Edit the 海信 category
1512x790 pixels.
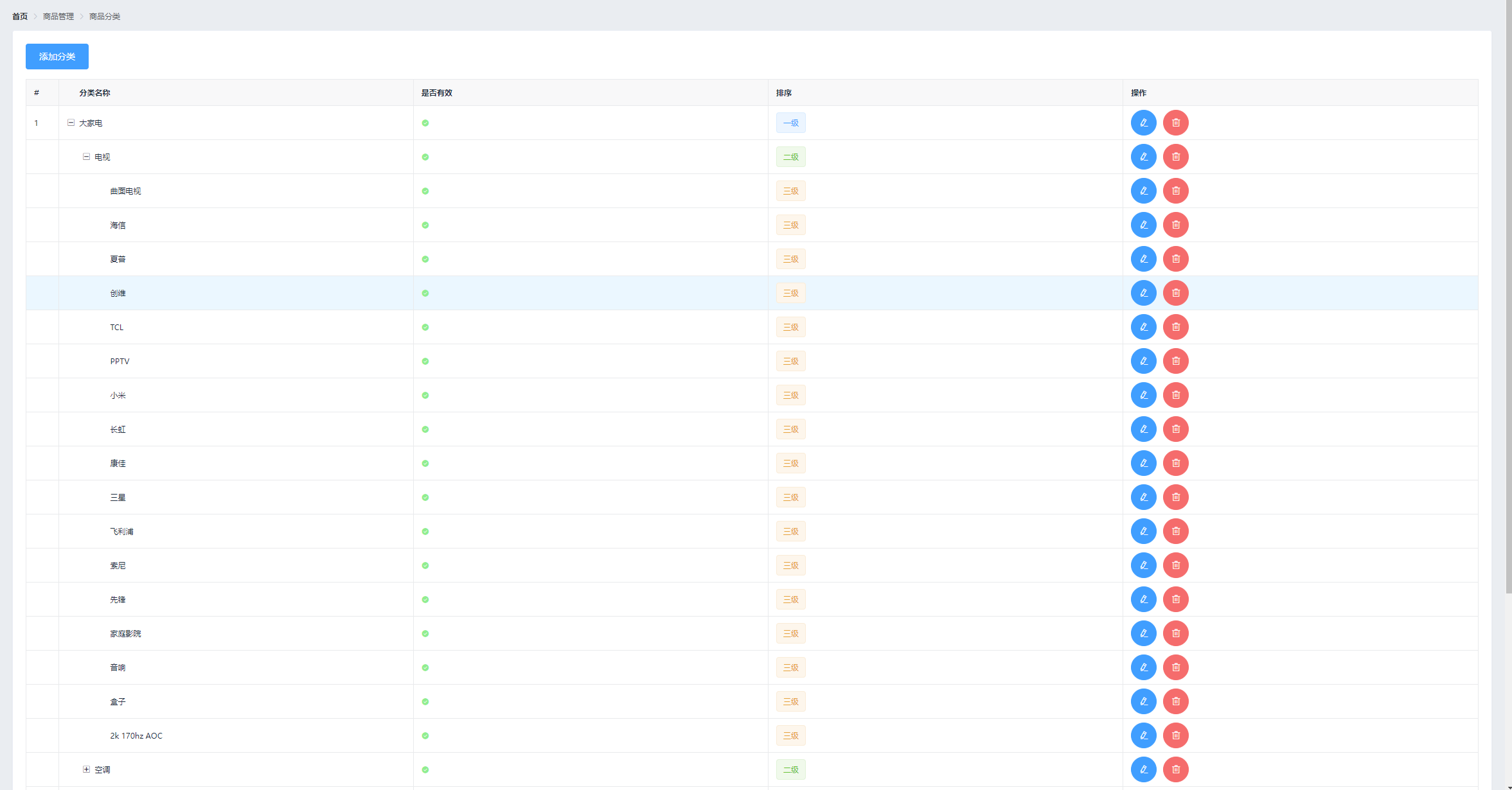(1144, 225)
